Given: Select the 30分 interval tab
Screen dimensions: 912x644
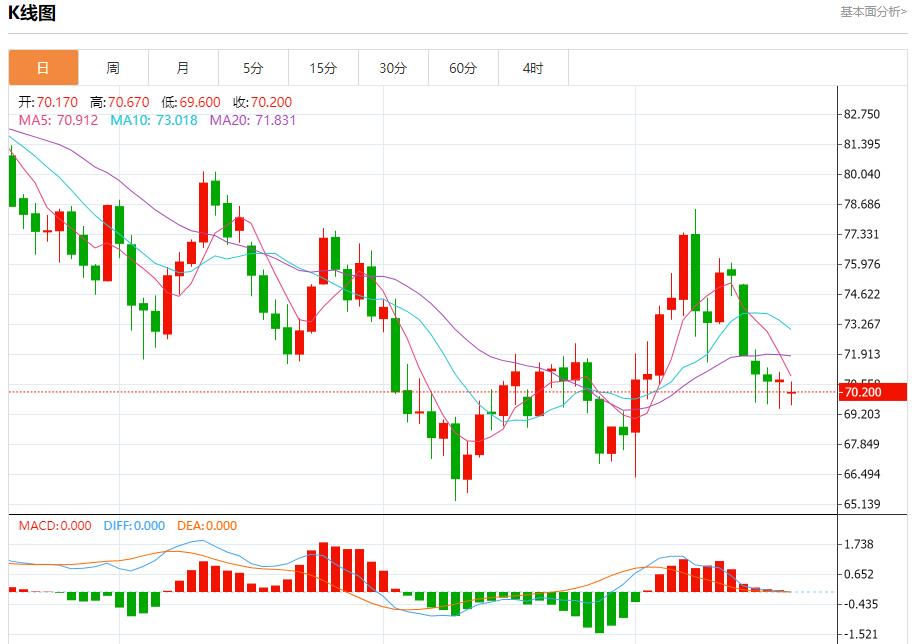Looking at the screenshot, I should tap(393, 68).
